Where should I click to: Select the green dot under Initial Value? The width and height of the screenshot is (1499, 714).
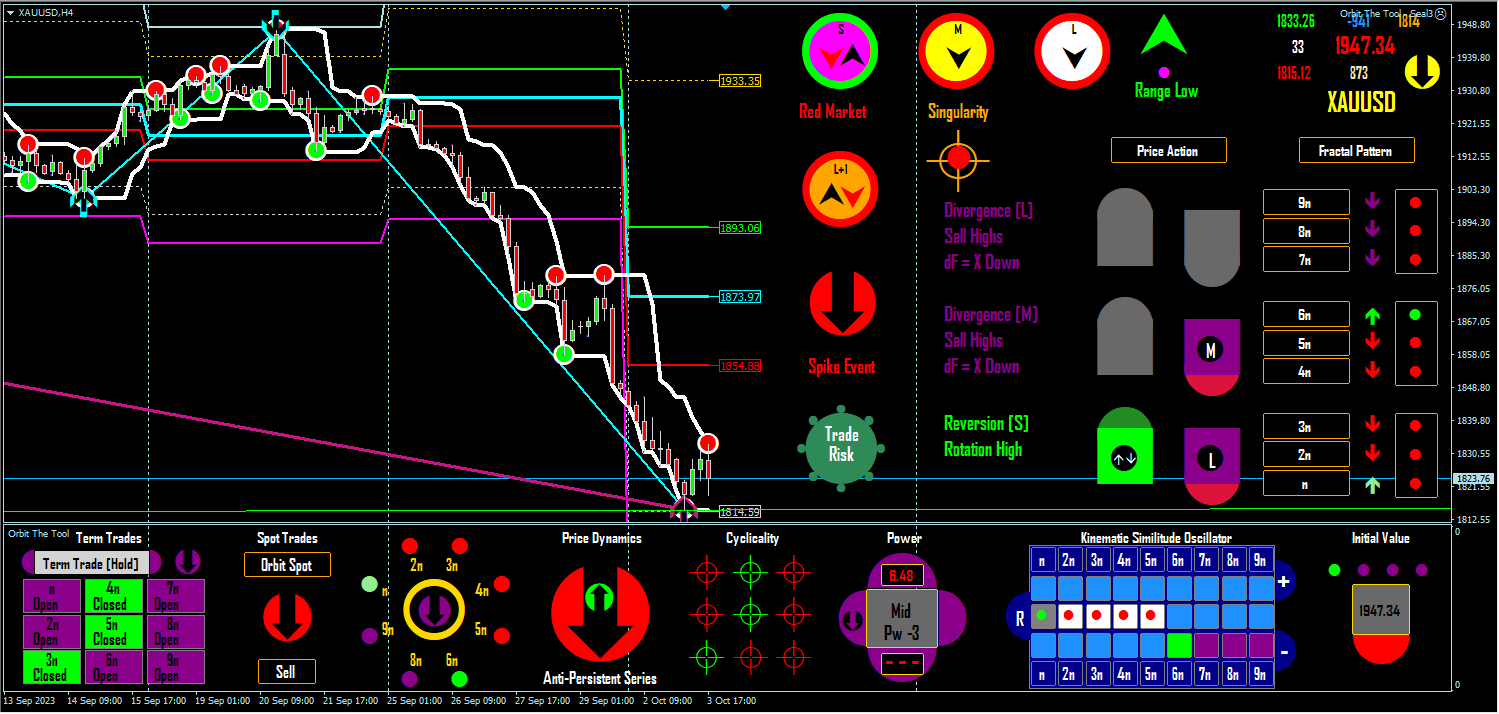[x=1334, y=570]
